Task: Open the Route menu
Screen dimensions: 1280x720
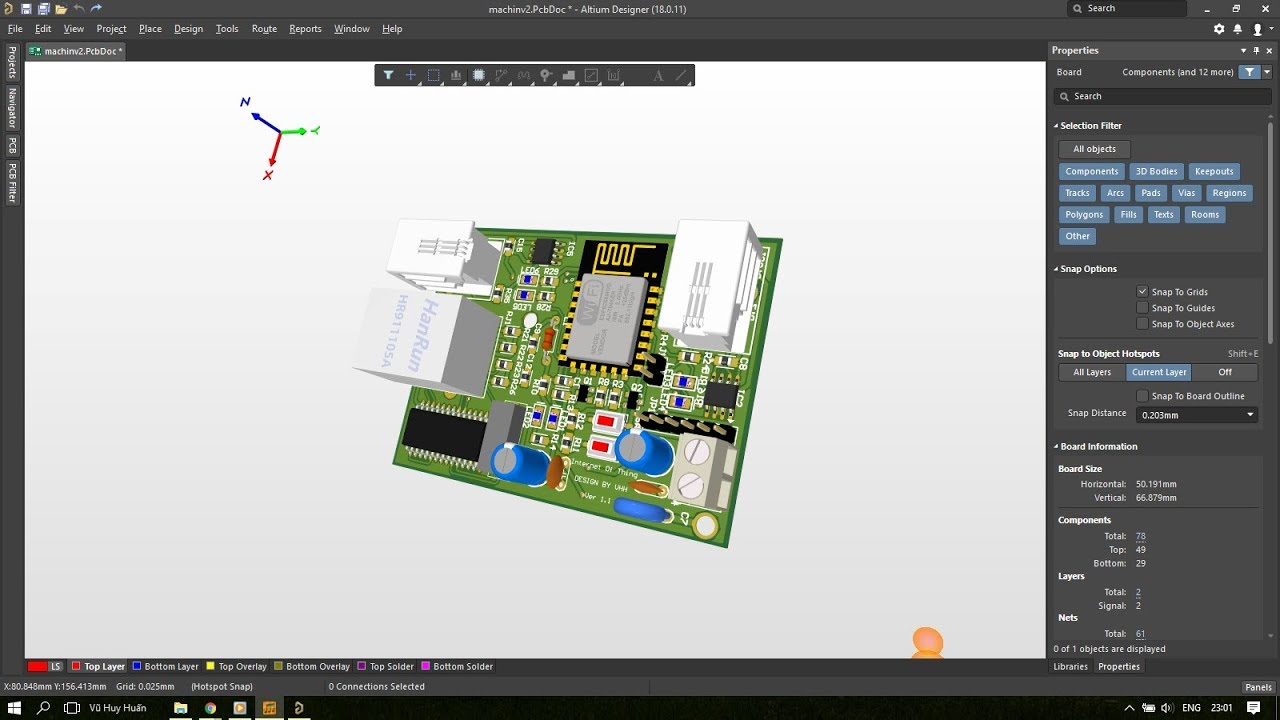Action: (264, 29)
